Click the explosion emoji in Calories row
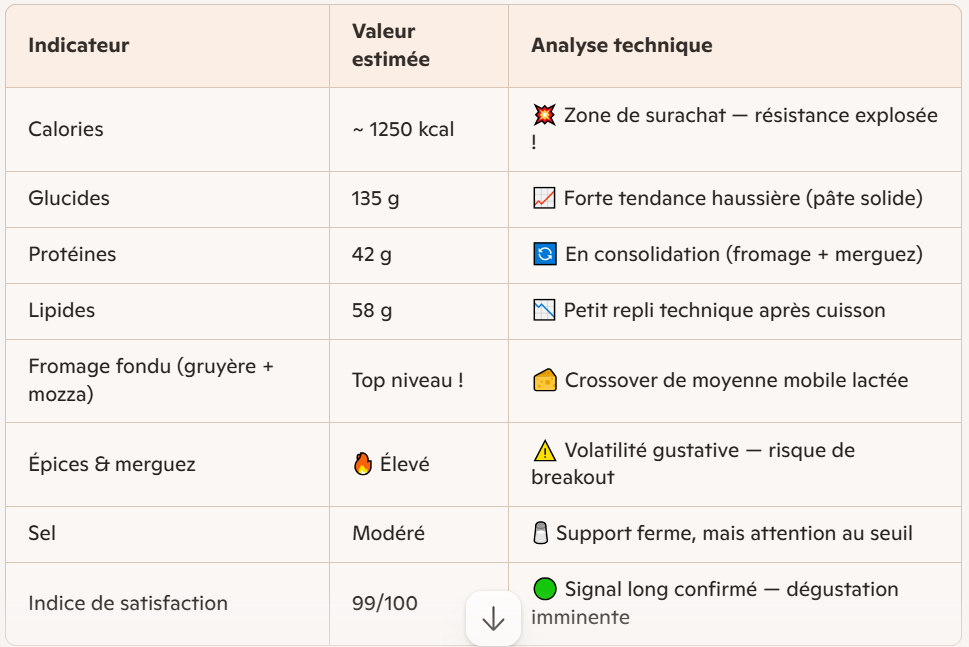This screenshot has width=969, height=647. [544, 116]
